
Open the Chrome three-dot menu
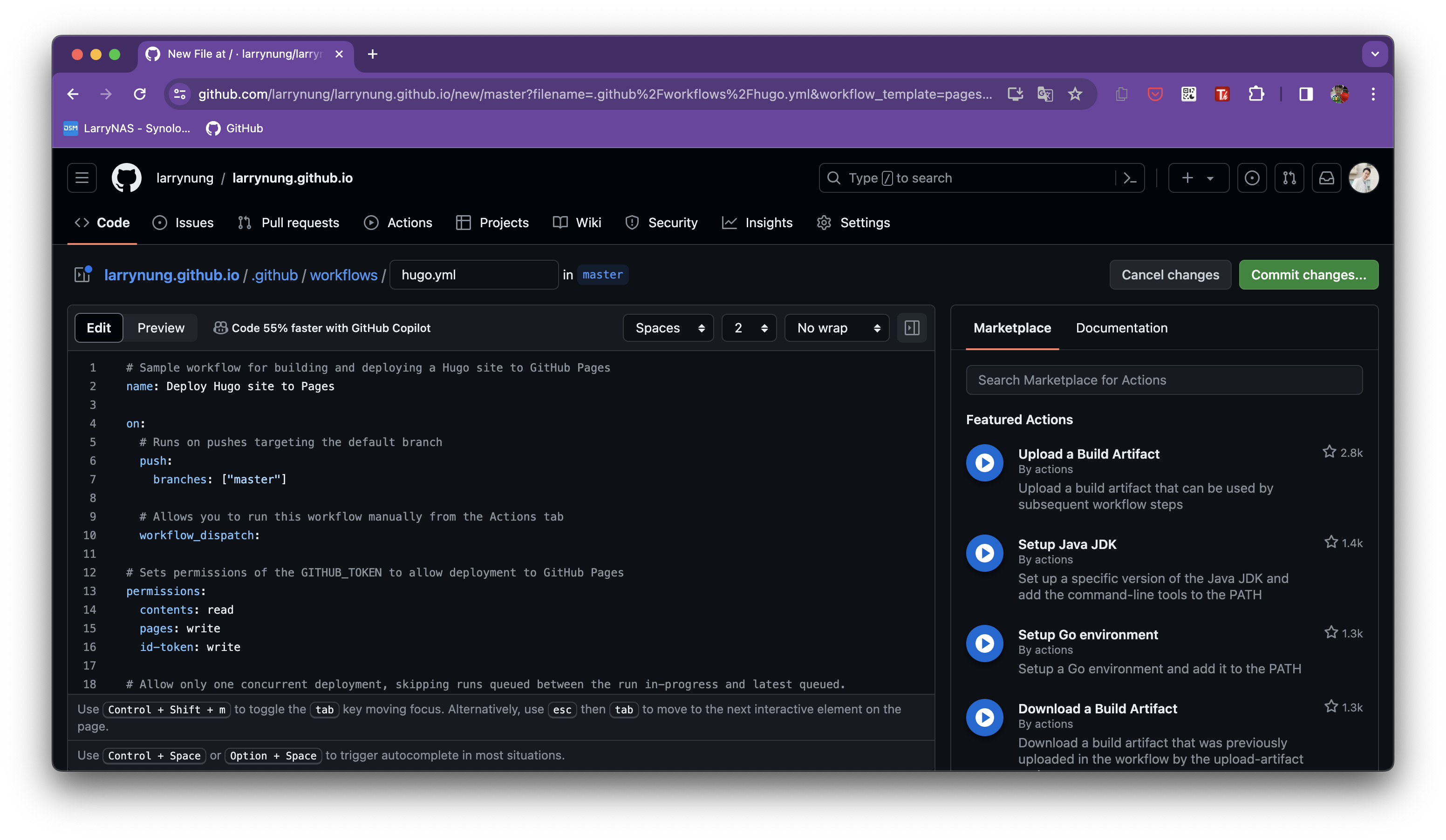click(x=1373, y=94)
